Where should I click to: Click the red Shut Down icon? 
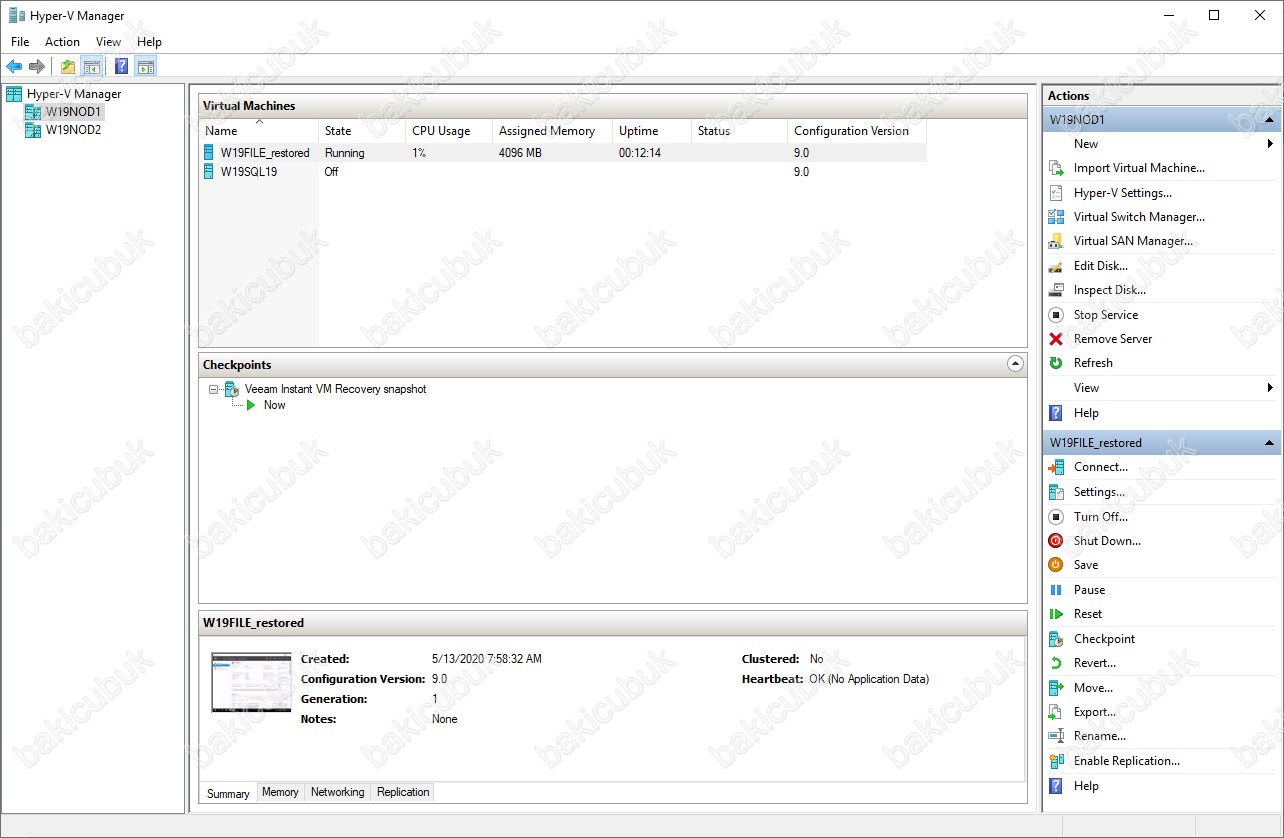coord(1055,541)
